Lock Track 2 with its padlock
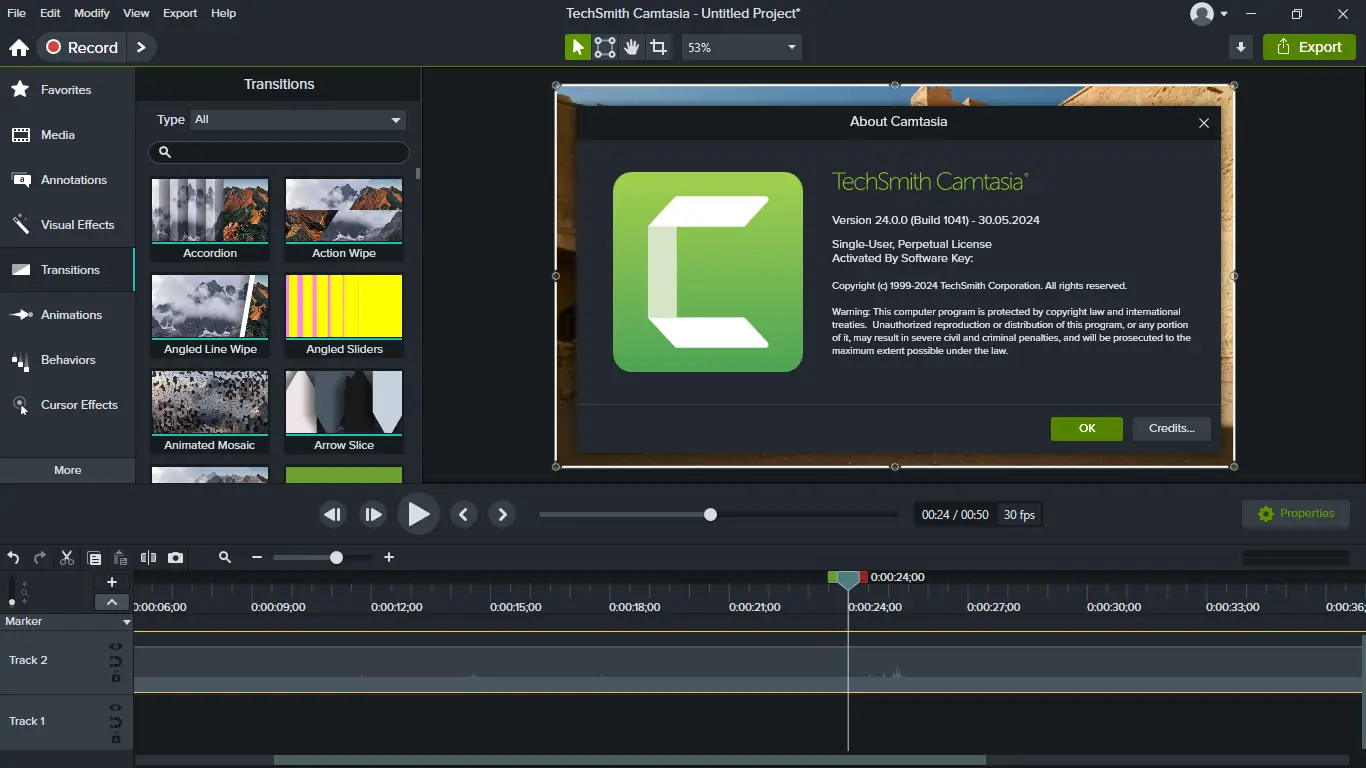 116,677
